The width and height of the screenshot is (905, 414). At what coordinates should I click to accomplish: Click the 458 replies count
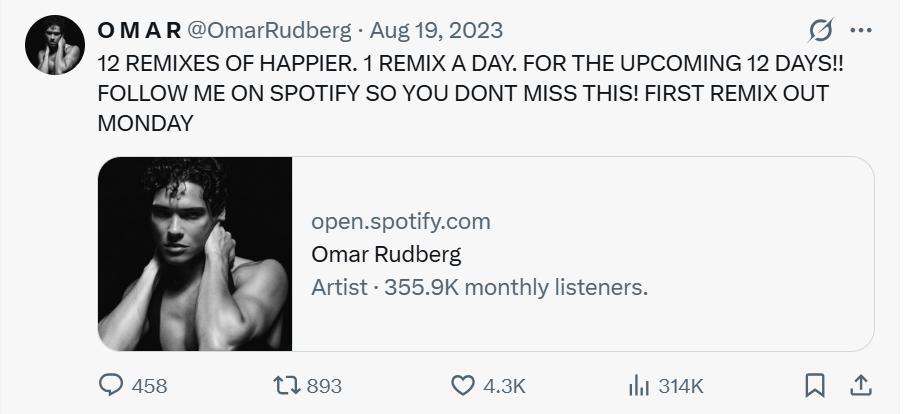tap(150, 386)
